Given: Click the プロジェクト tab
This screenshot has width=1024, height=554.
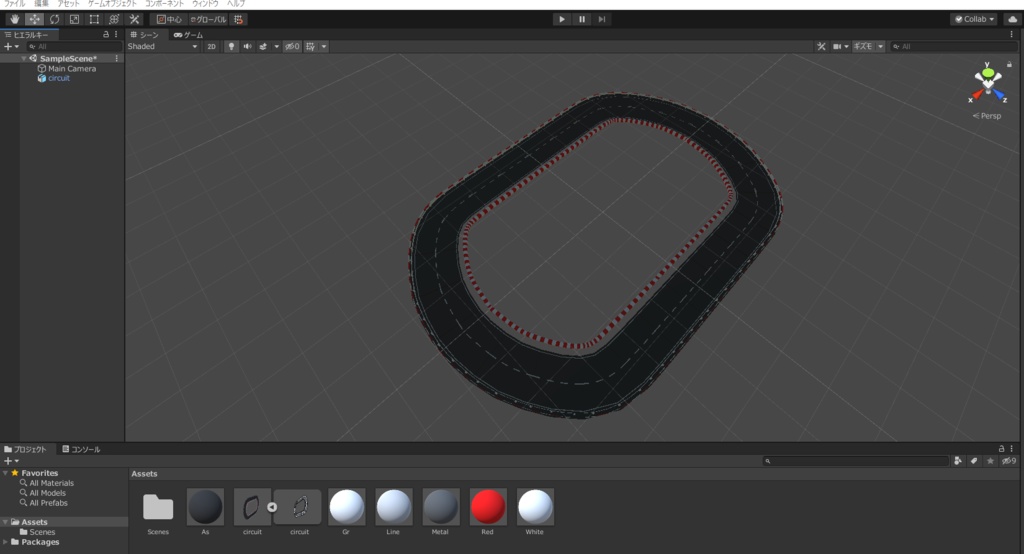Looking at the screenshot, I should (25, 449).
